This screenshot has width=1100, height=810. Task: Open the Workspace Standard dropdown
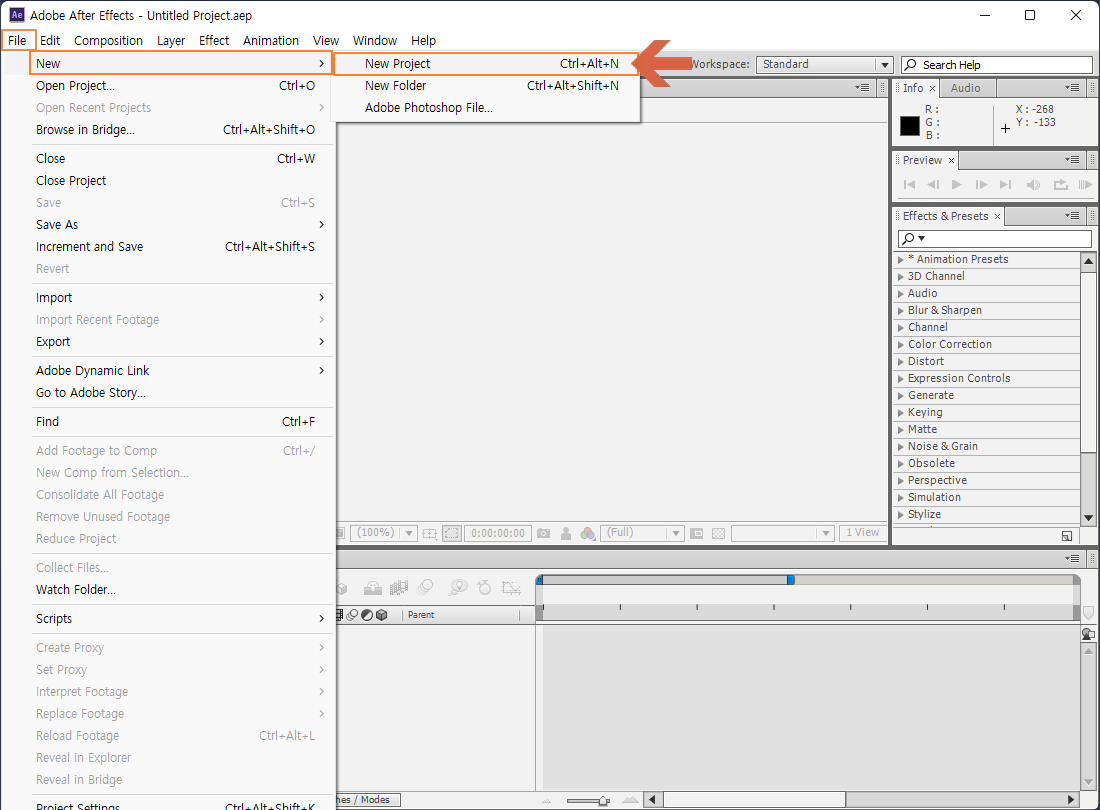coord(824,65)
